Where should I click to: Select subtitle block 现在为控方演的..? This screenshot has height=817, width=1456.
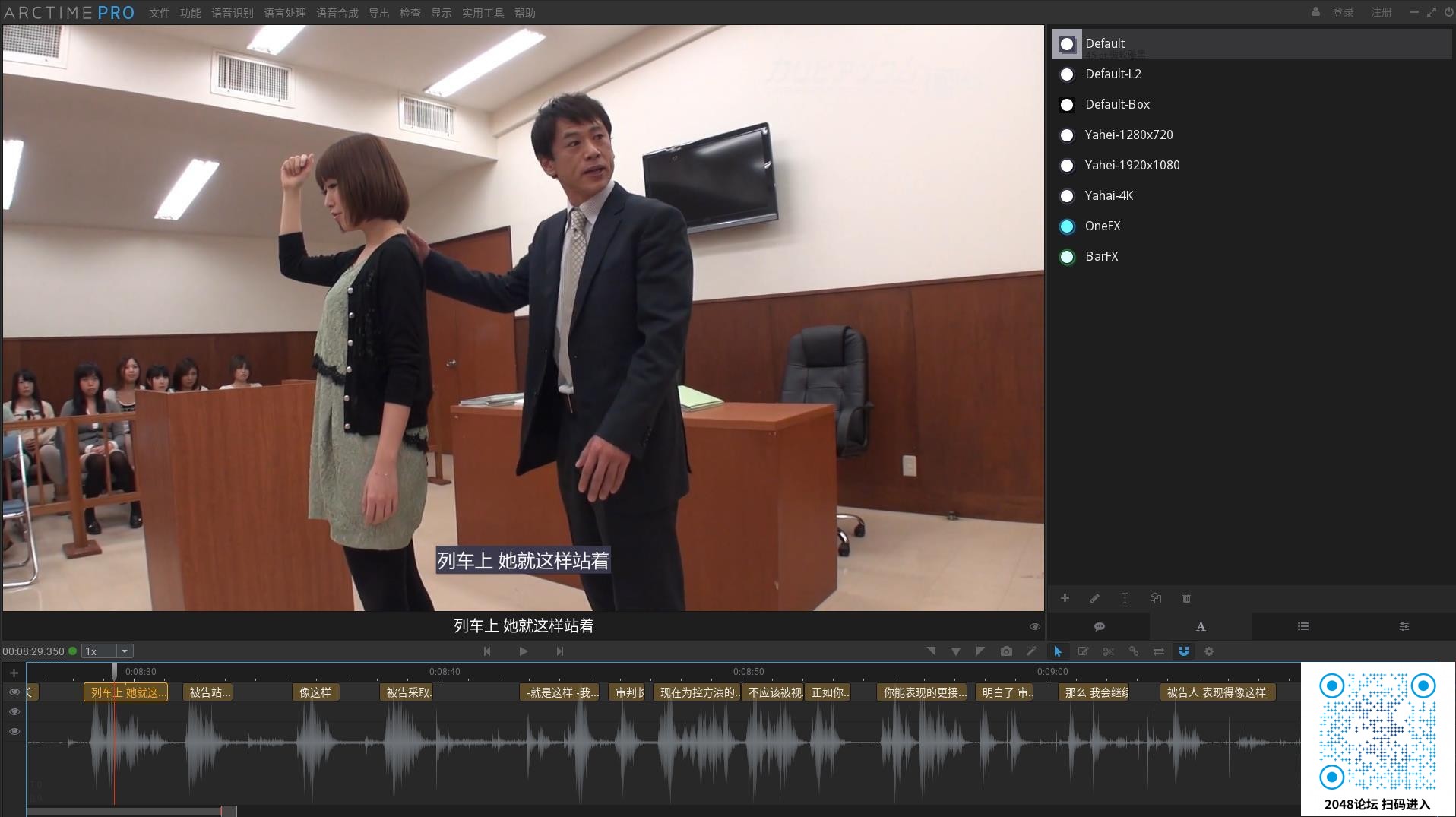697,692
